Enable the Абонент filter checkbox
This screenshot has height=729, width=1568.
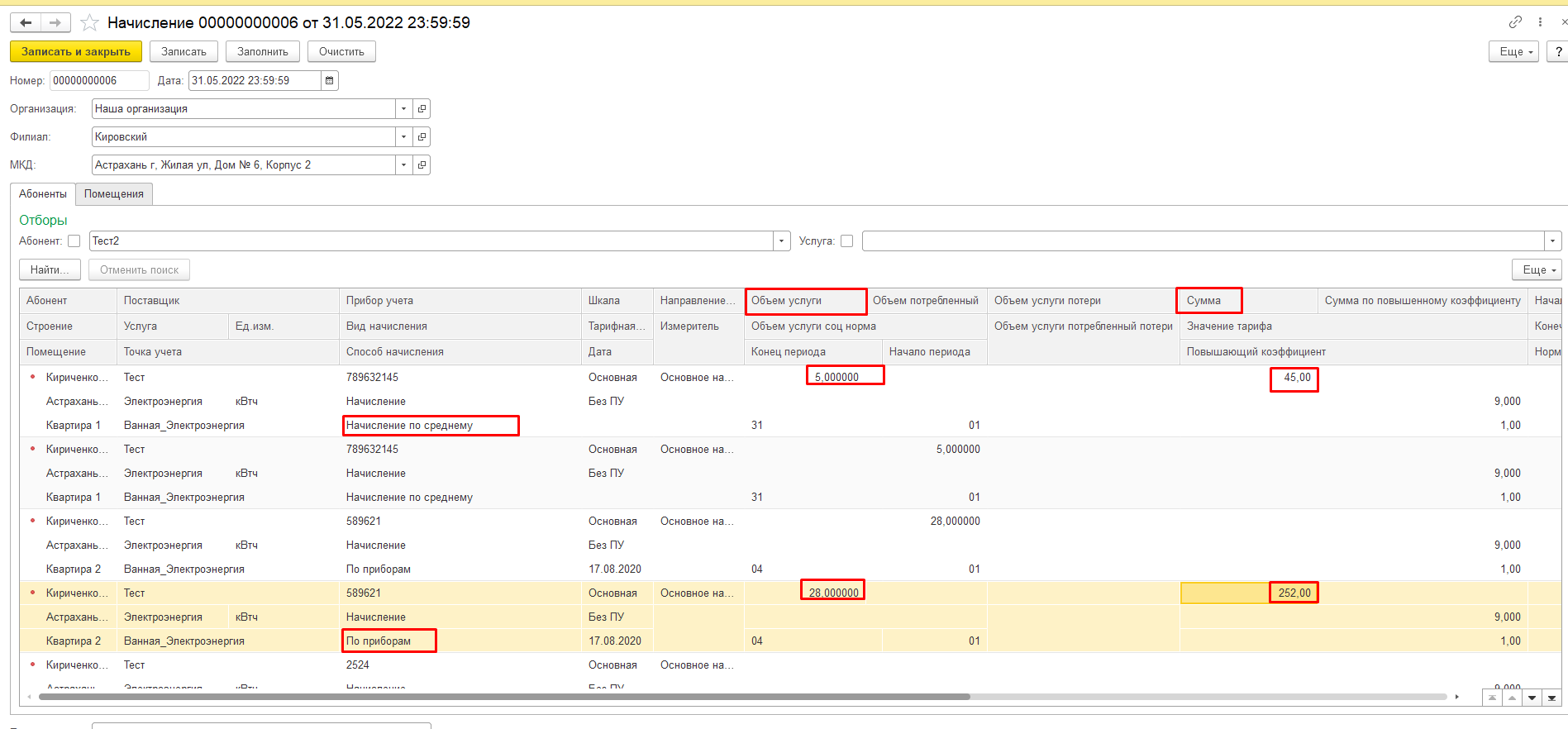[x=74, y=241]
